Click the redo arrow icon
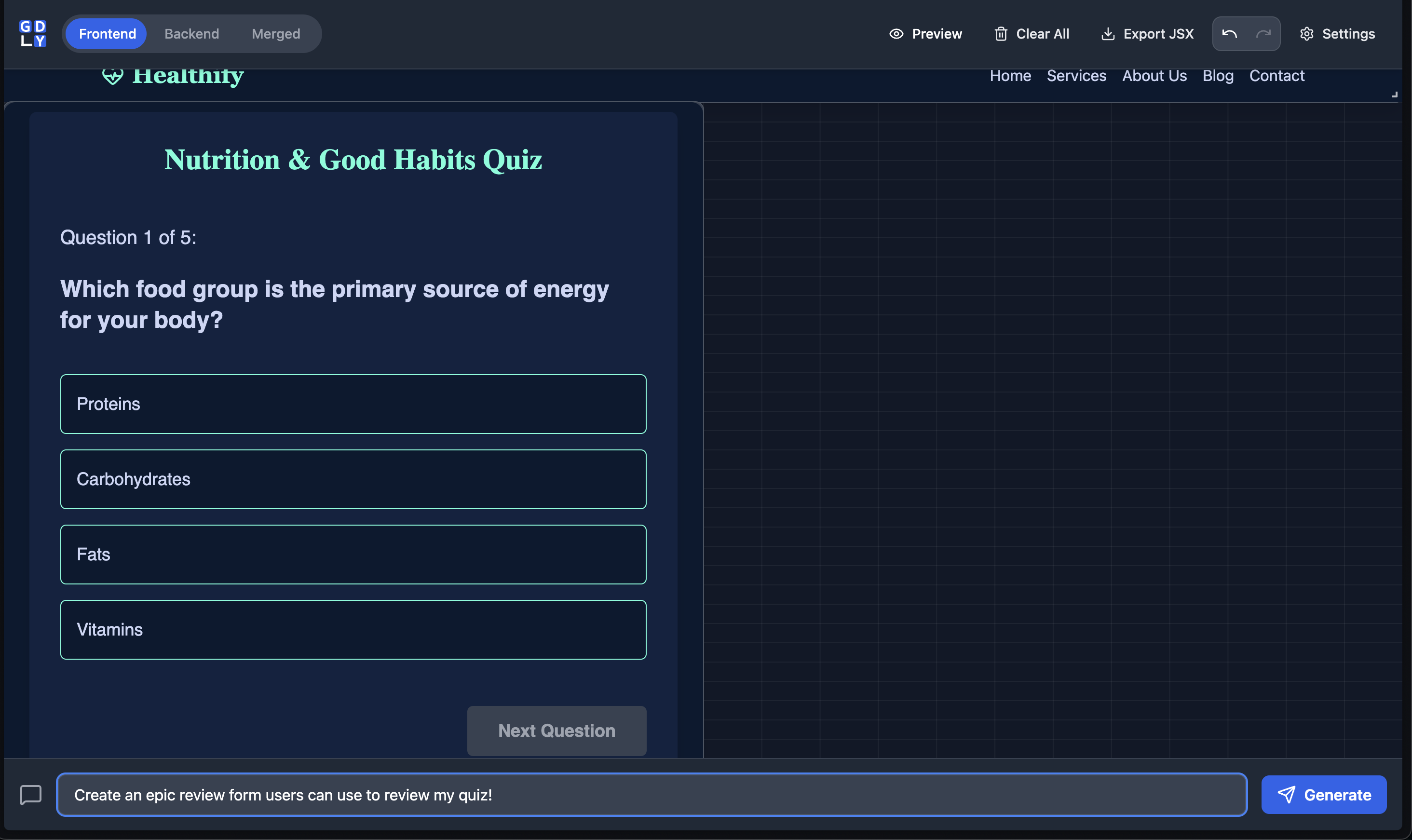 1263,34
